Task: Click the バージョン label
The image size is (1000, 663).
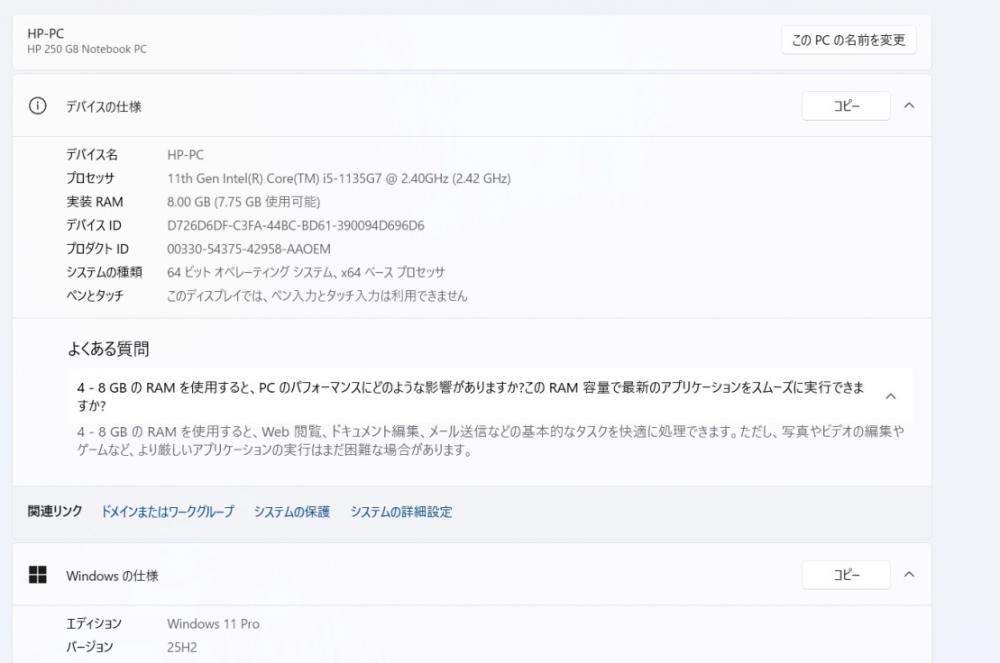Action: click(x=90, y=647)
